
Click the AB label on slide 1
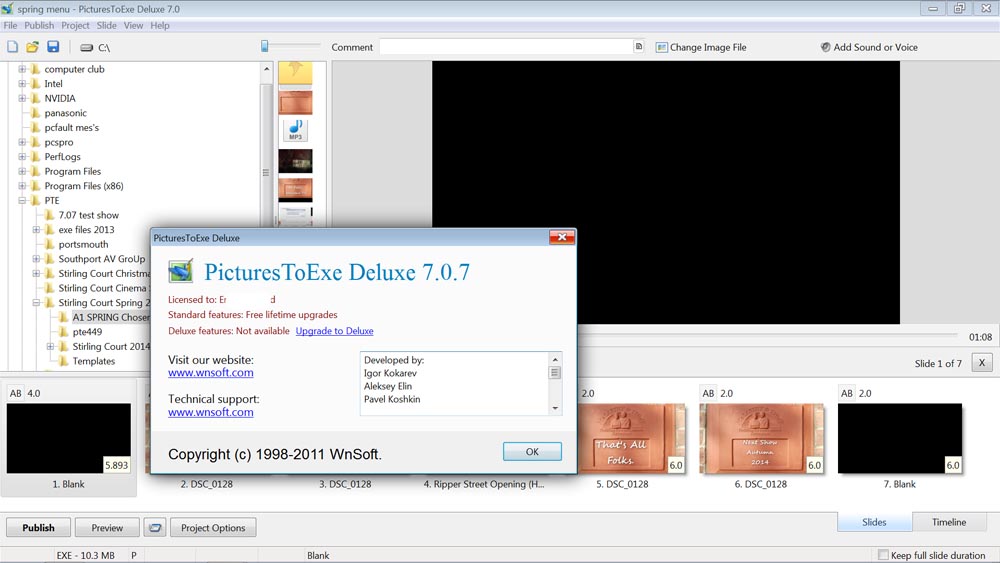(x=15, y=393)
